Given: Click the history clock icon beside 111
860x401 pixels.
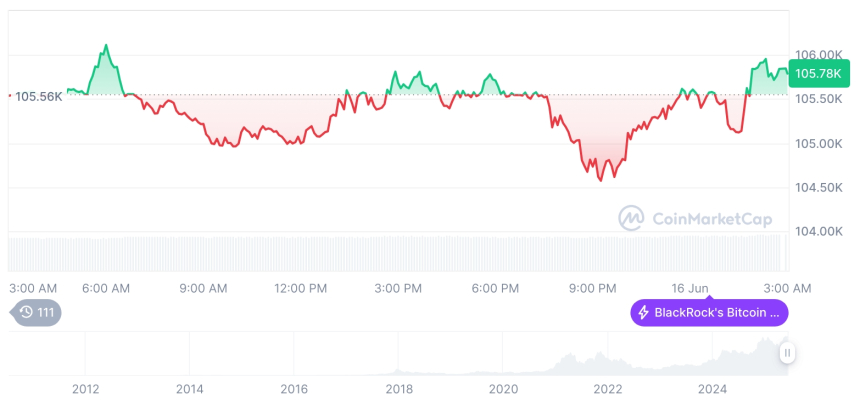Looking at the screenshot, I should [x=27, y=313].
